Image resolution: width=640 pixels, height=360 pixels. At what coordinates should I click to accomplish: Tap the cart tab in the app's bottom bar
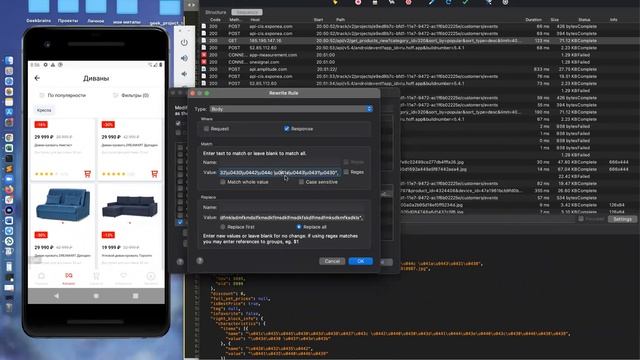(x=96, y=278)
